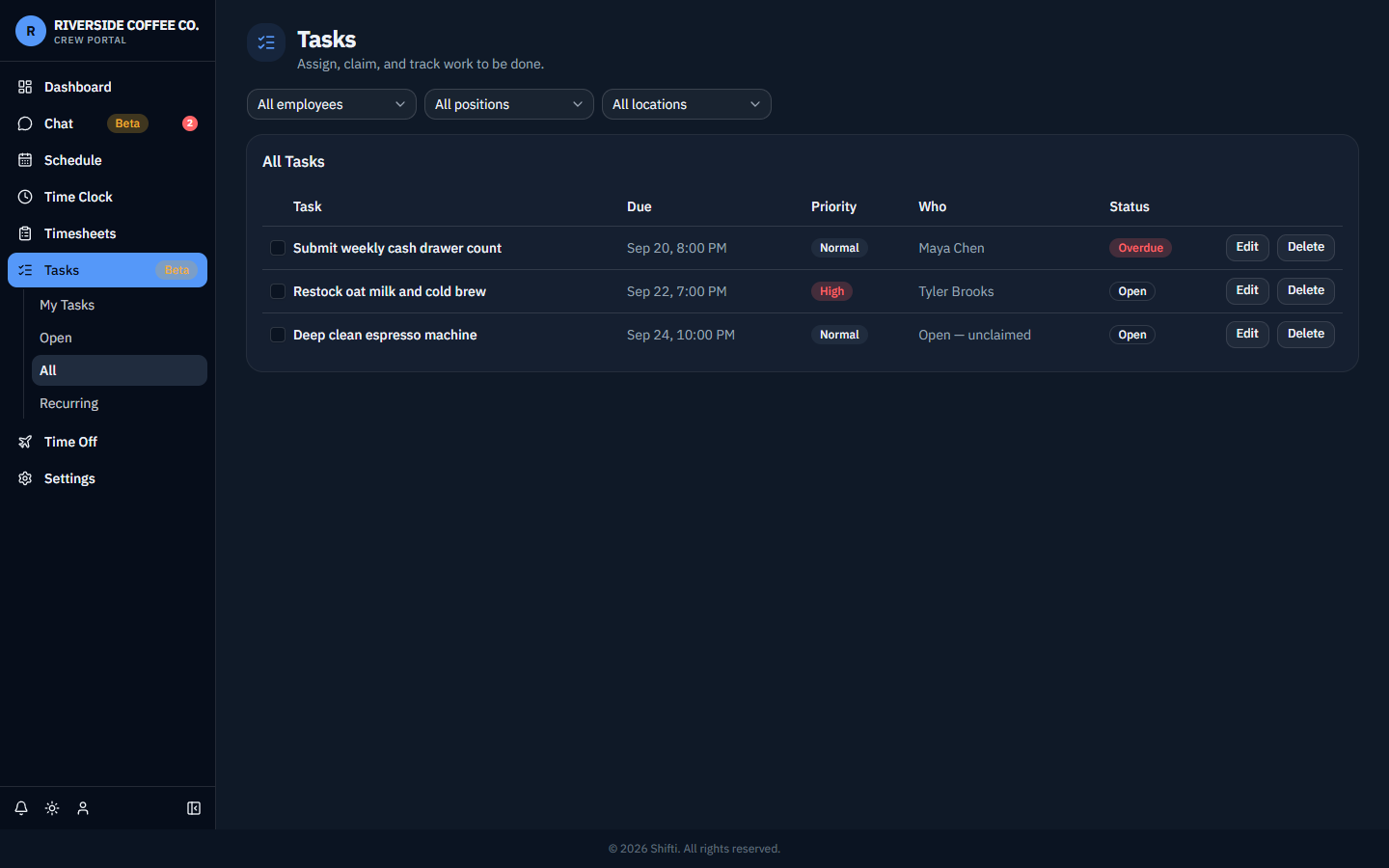Delete the Restock oat milk task
This screenshot has width=1389, height=868.
[1306, 290]
